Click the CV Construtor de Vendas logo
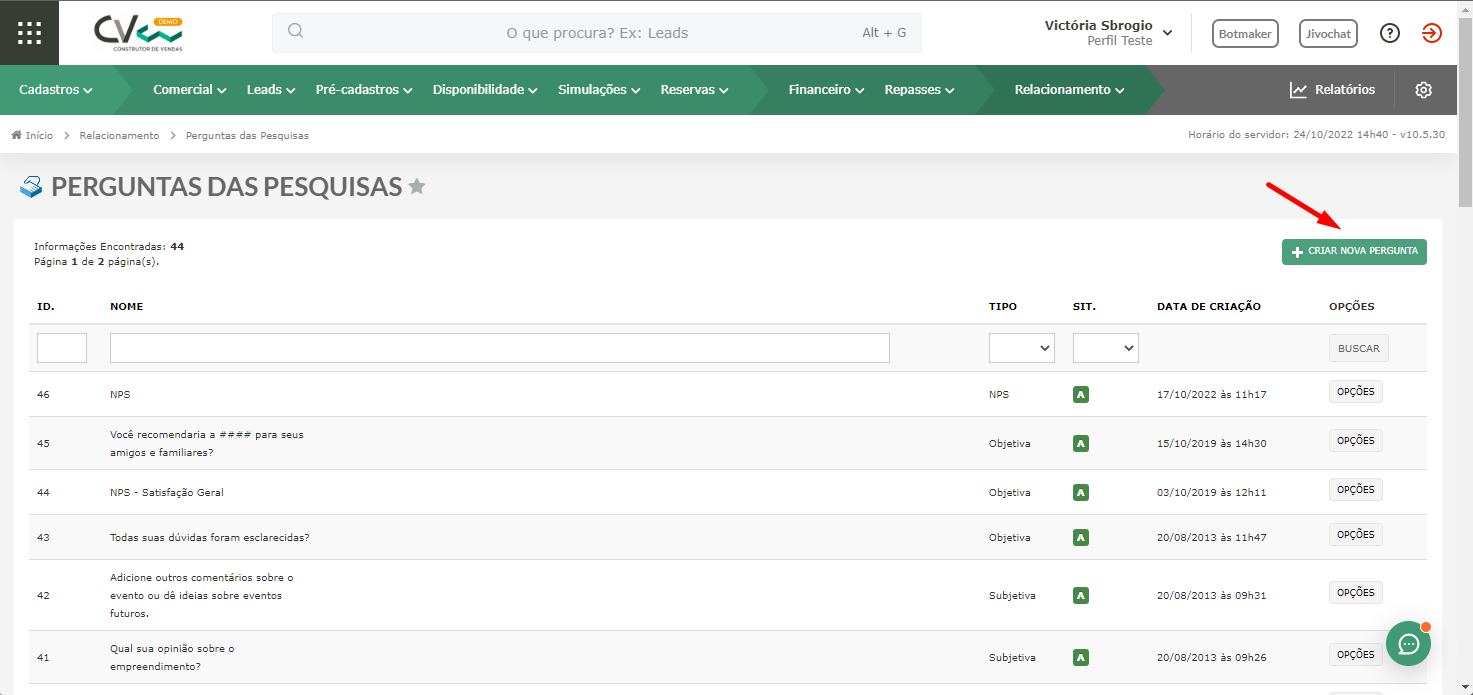This screenshot has height=695, width=1473. click(x=139, y=33)
